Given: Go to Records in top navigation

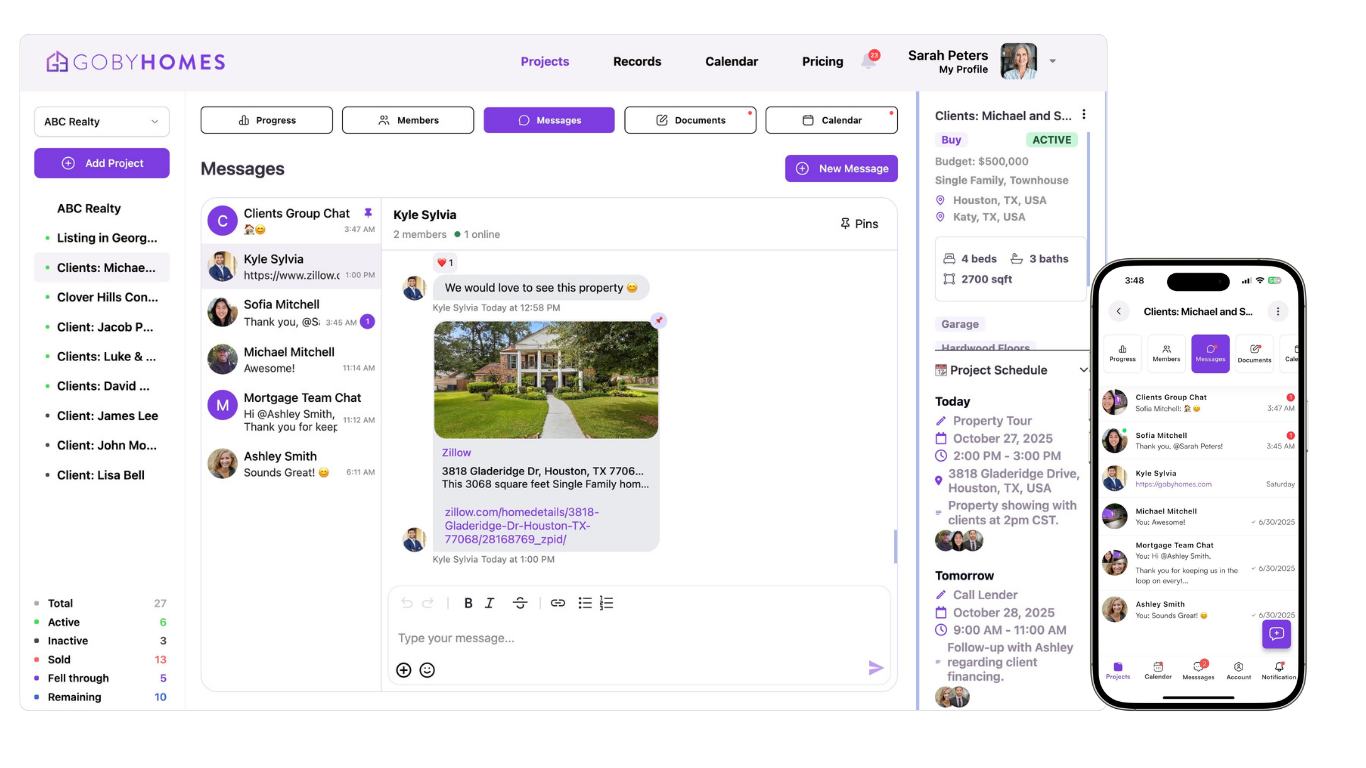Looking at the screenshot, I should tap(637, 62).
